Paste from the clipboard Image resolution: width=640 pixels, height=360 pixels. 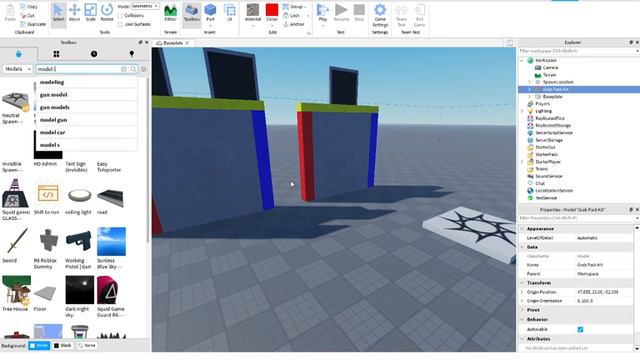10,13
